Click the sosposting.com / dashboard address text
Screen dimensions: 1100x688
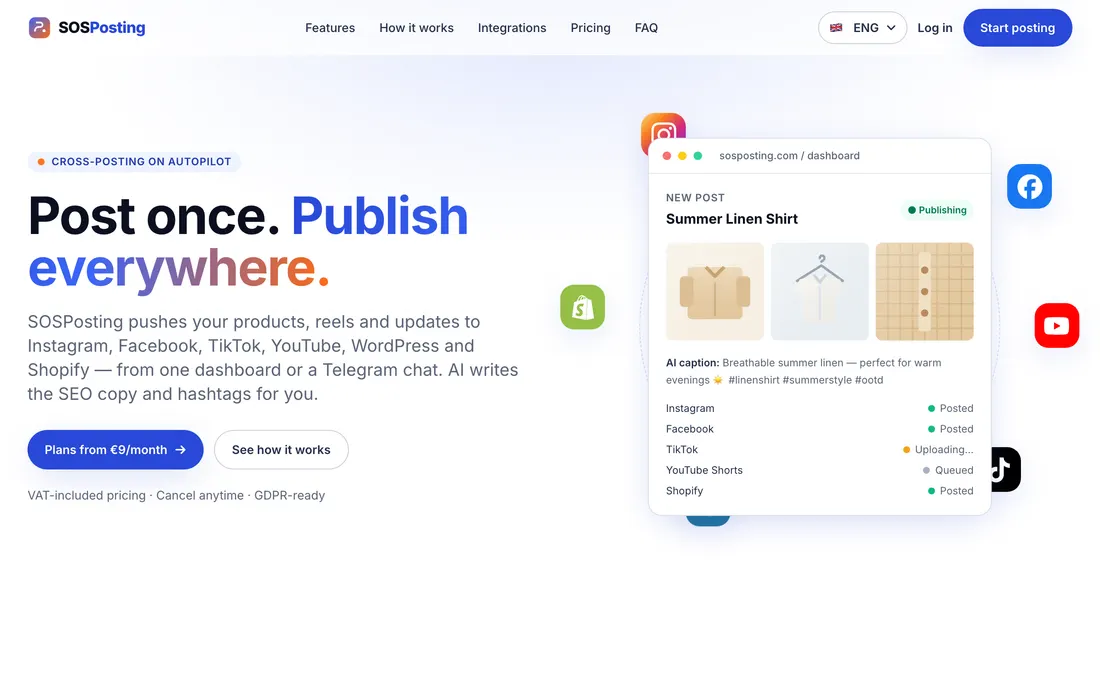[x=789, y=156]
